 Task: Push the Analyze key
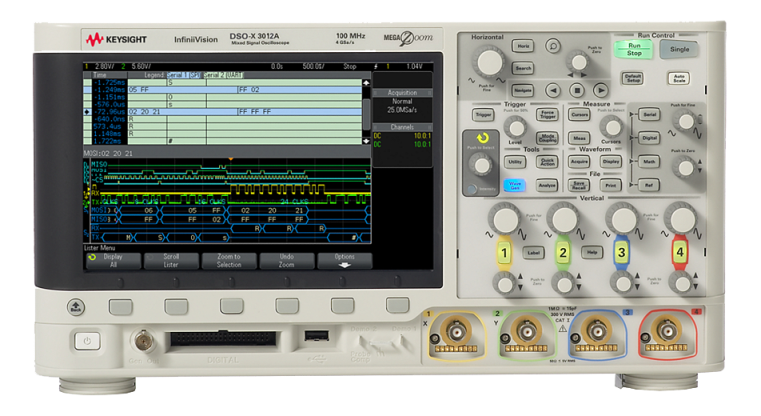[547, 185]
